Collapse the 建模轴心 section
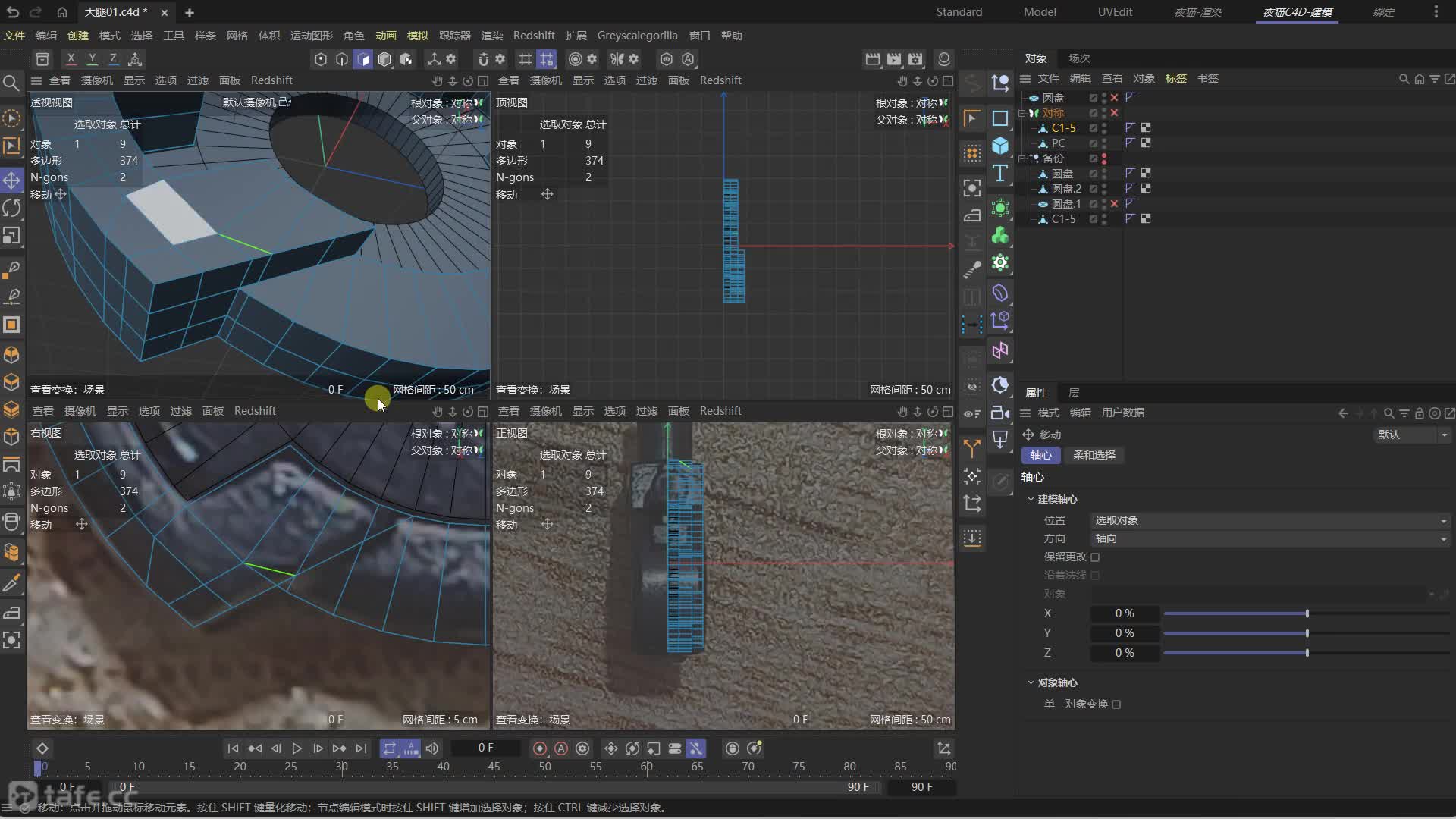The height and width of the screenshot is (819, 1456). (x=1031, y=500)
